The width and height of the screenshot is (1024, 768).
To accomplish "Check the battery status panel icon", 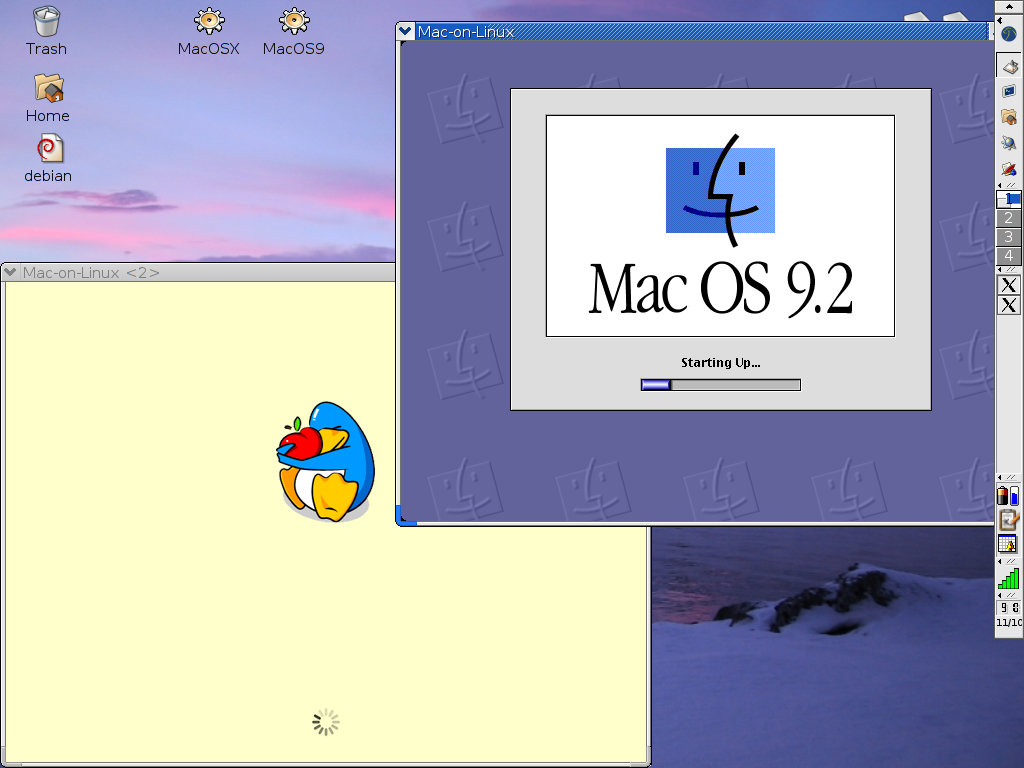I will pos(1003,496).
